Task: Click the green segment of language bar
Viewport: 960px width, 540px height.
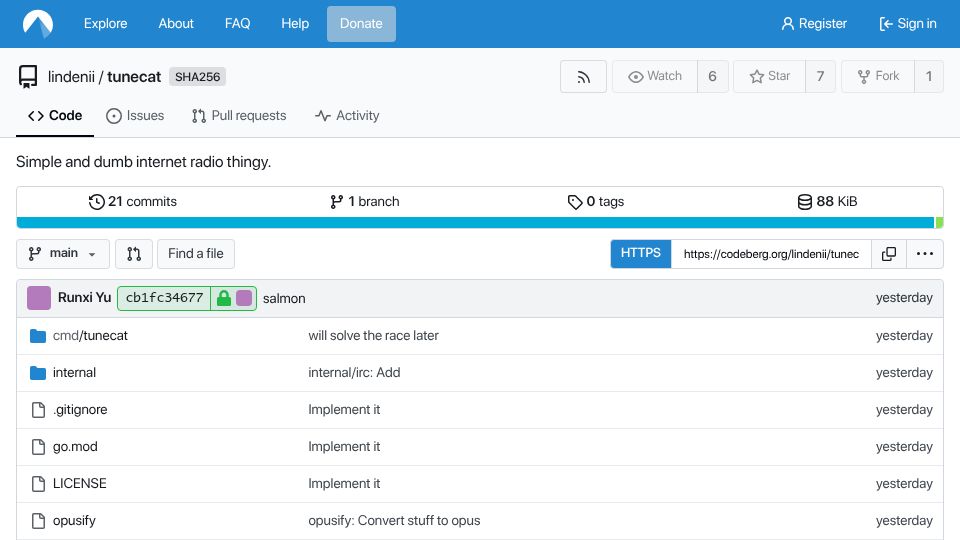Action: tap(939, 223)
